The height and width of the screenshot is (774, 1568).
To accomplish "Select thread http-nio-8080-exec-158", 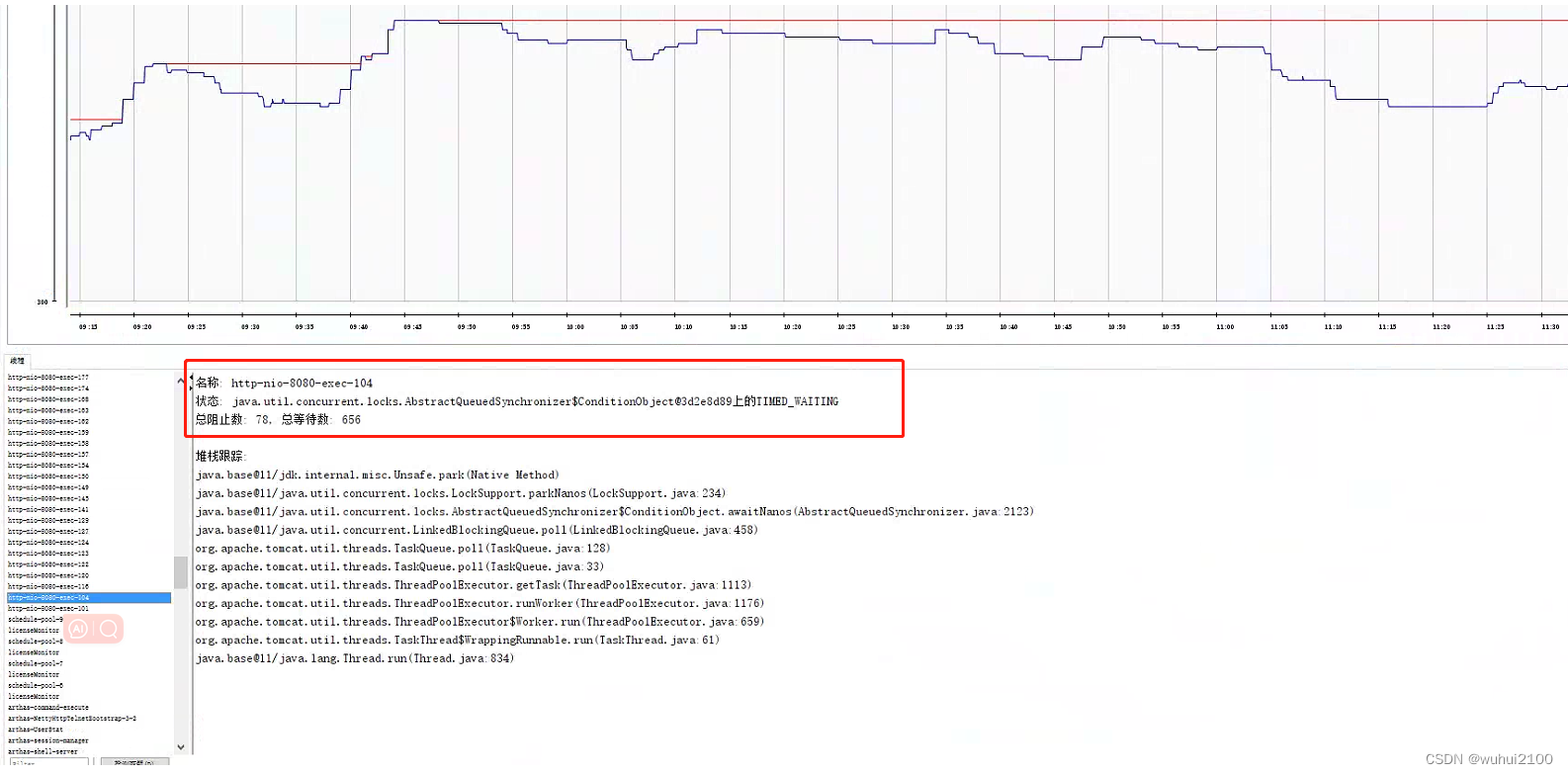I will 48,443.
